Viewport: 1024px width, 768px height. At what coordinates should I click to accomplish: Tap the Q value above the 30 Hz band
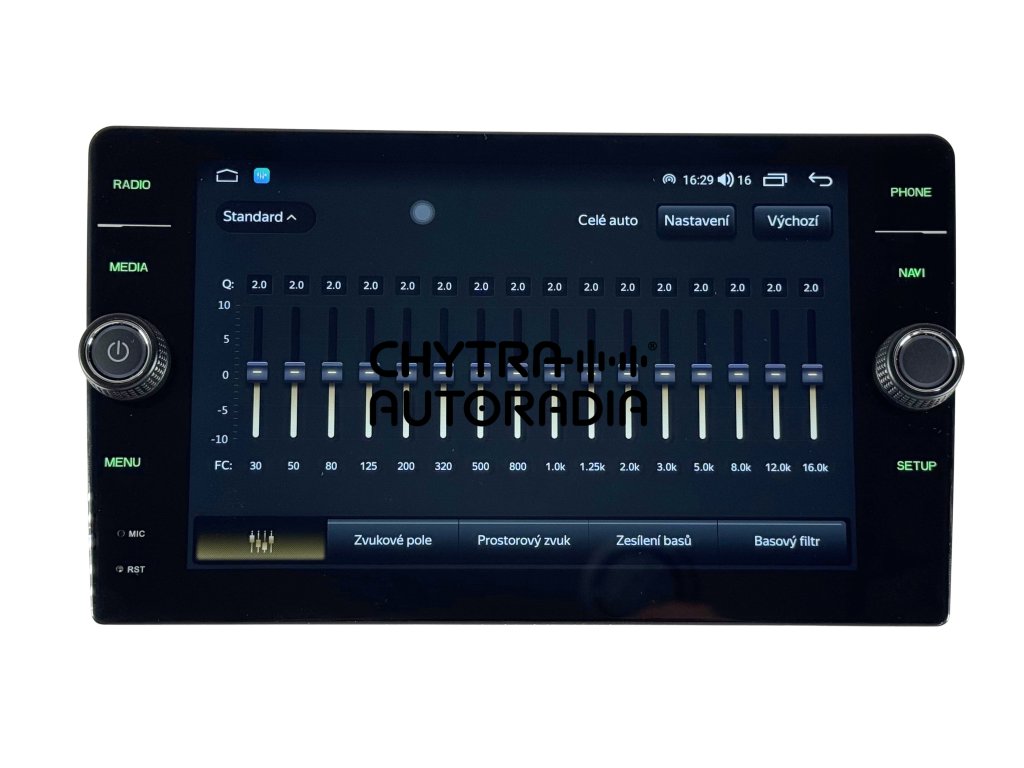point(259,285)
